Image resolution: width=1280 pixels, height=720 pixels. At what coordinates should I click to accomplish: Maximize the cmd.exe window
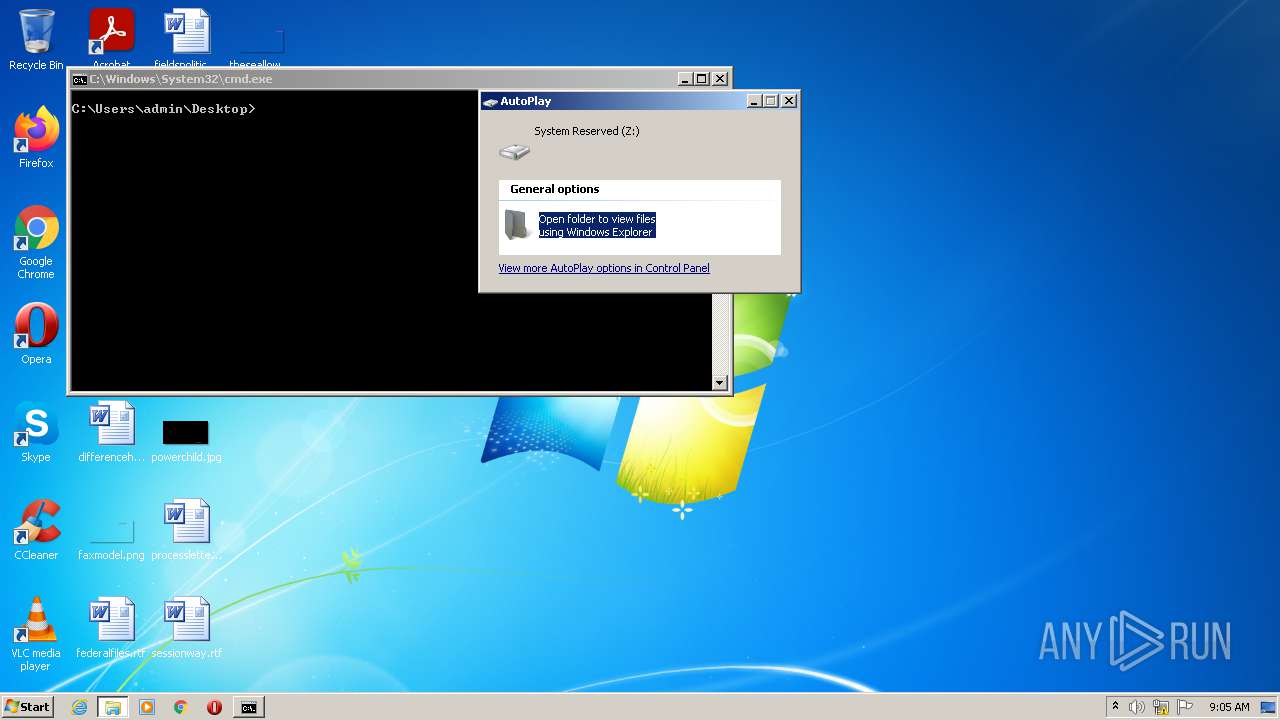pyautogui.click(x=702, y=79)
